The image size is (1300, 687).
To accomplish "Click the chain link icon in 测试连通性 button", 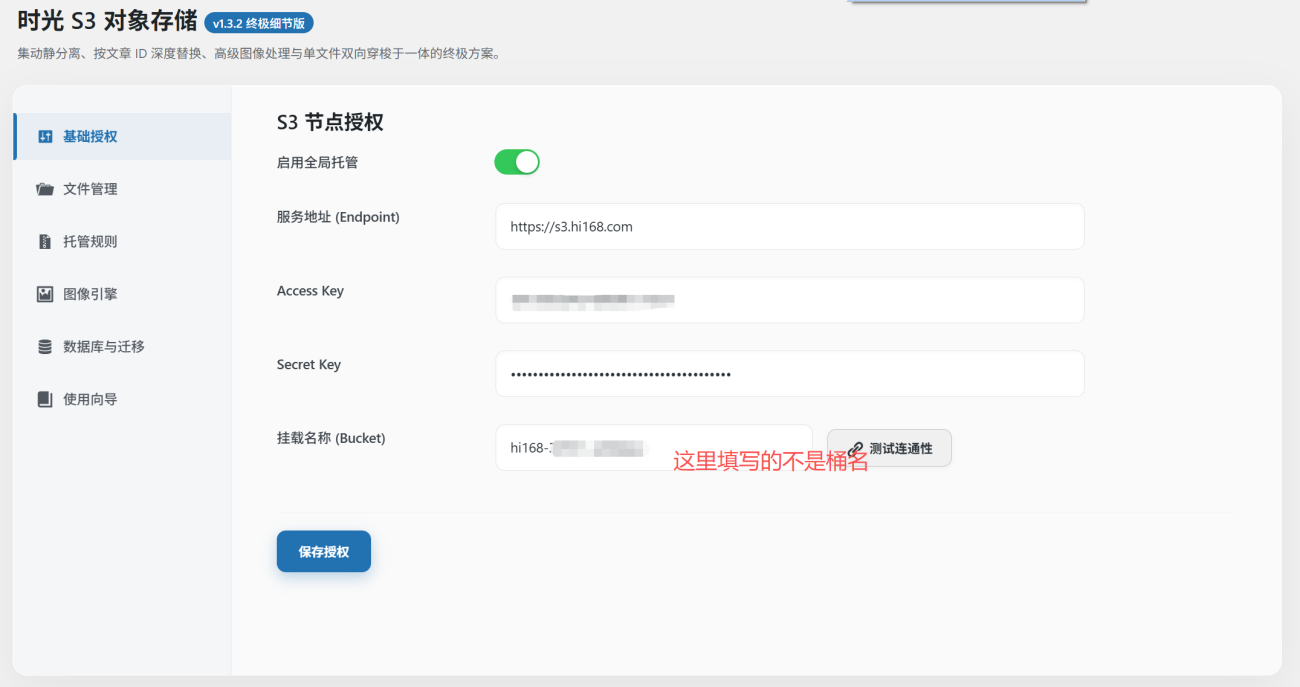I will coord(855,449).
